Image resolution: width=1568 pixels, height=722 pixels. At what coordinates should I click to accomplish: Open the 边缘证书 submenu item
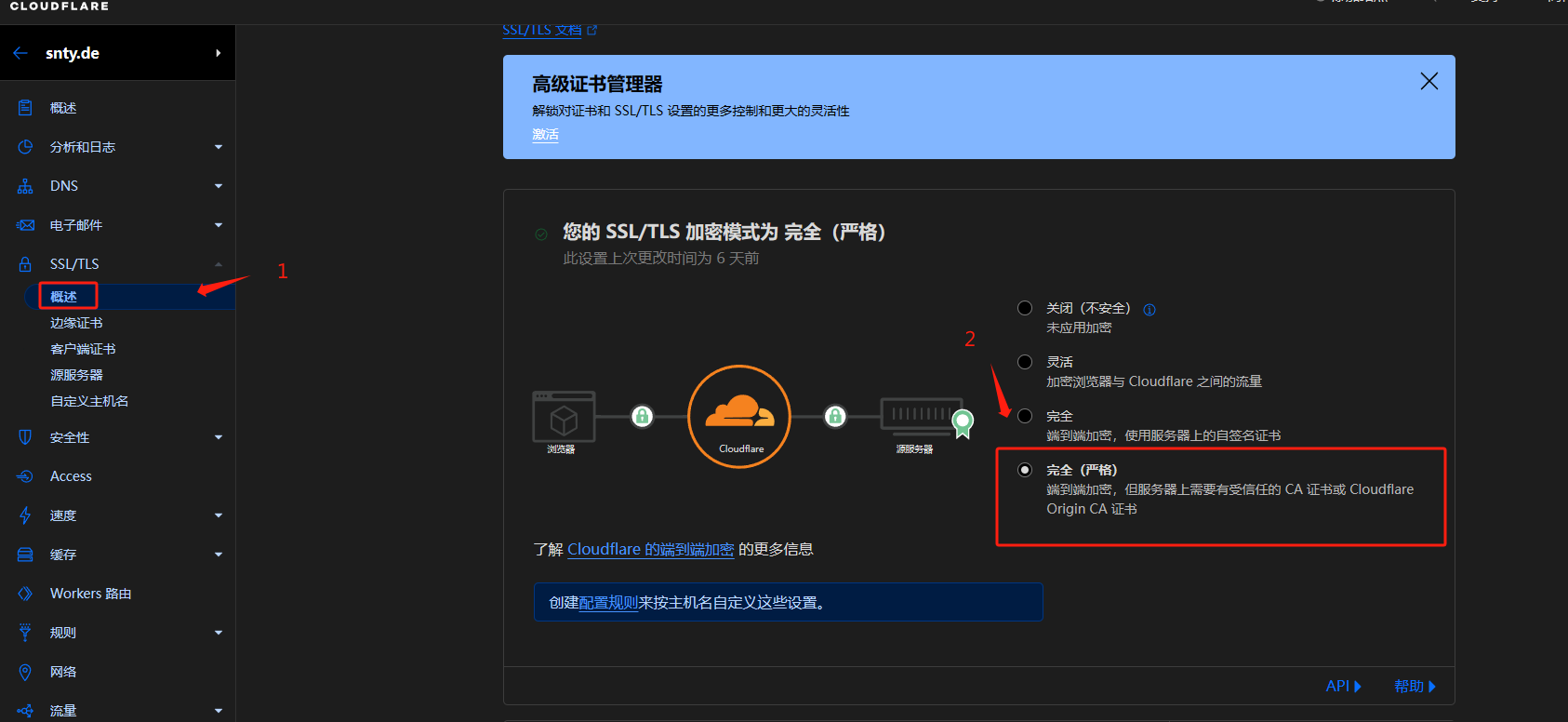click(x=76, y=323)
